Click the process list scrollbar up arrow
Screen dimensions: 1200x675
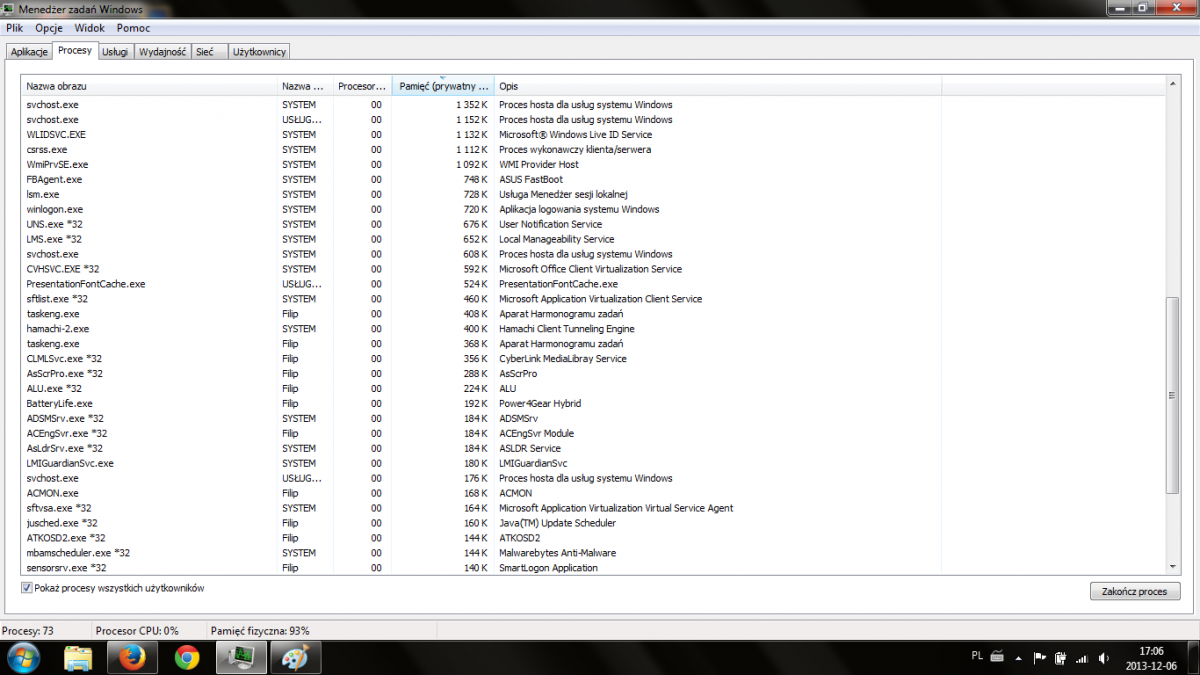1172,86
